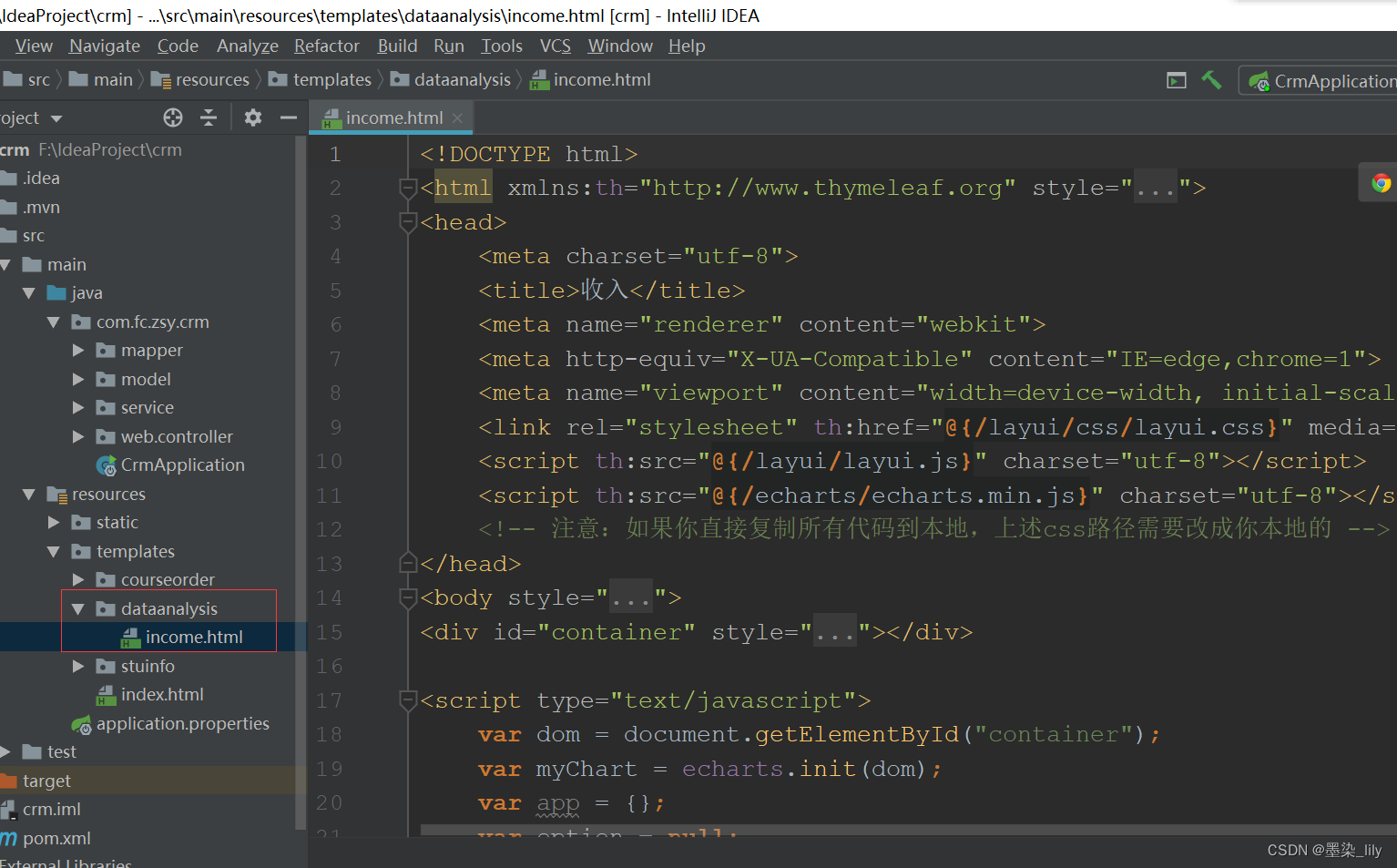Expand the folded style on body tag

coord(631,598)
